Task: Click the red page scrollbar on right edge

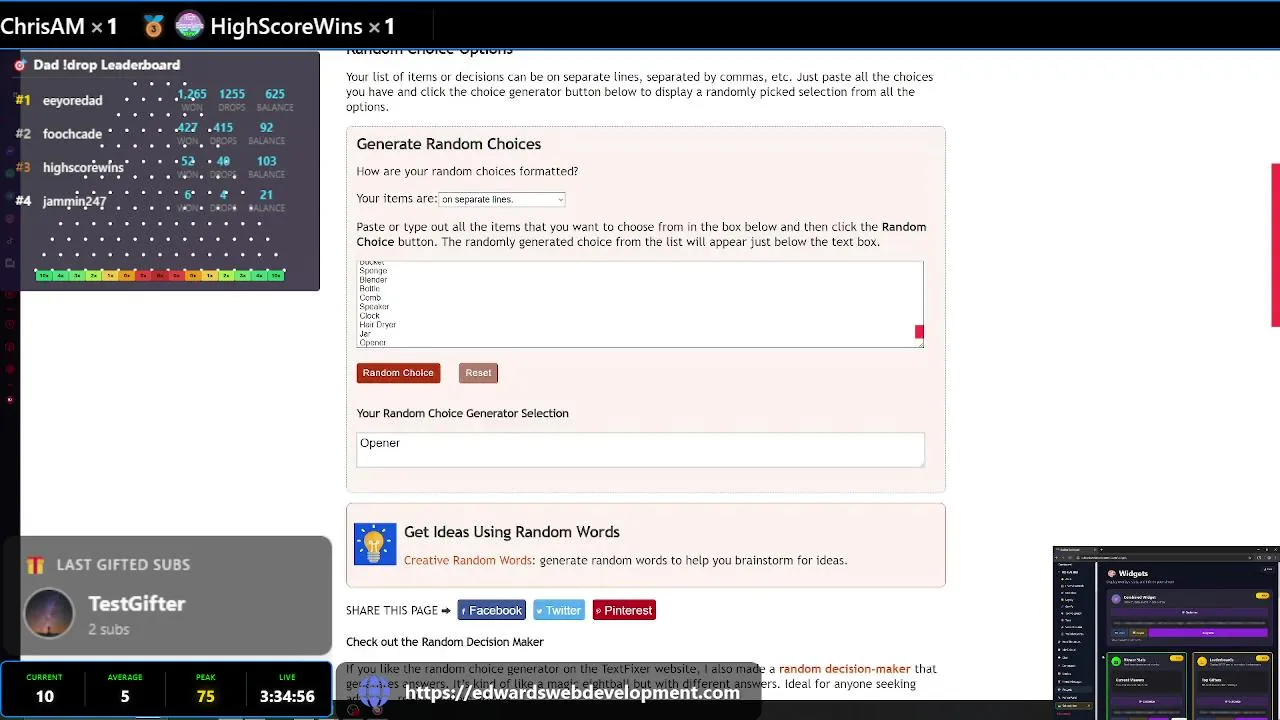Action: click(1275, 245)
